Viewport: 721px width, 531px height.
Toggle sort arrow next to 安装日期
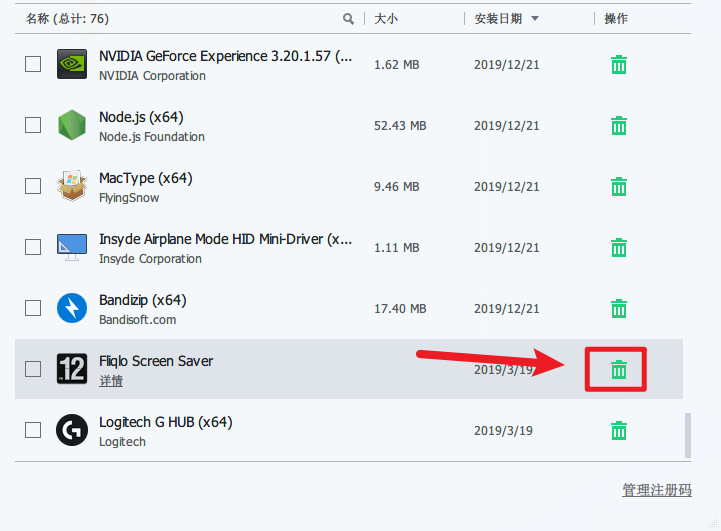(x=535, y=19)
